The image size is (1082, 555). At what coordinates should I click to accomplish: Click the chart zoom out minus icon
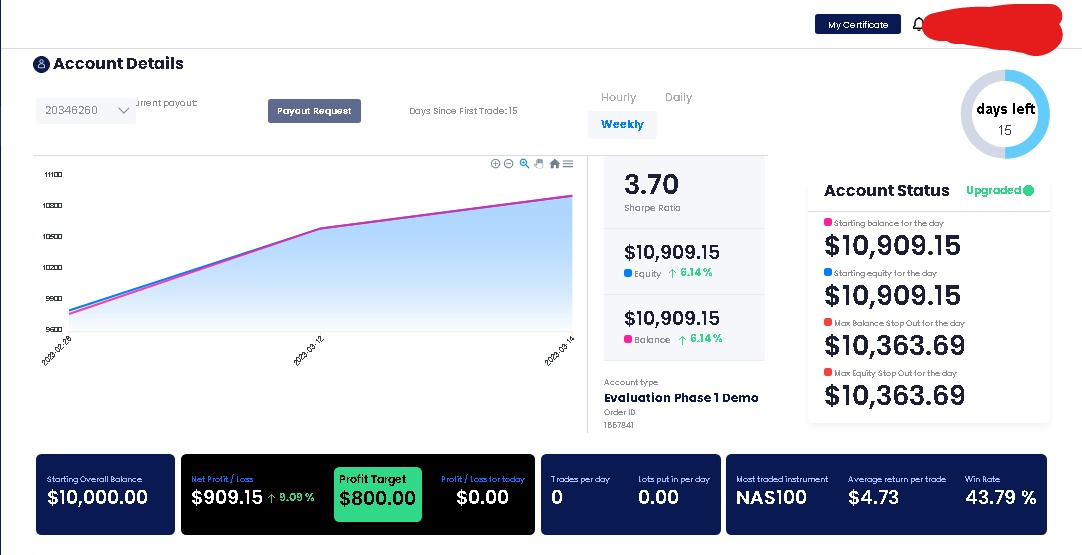509,164
